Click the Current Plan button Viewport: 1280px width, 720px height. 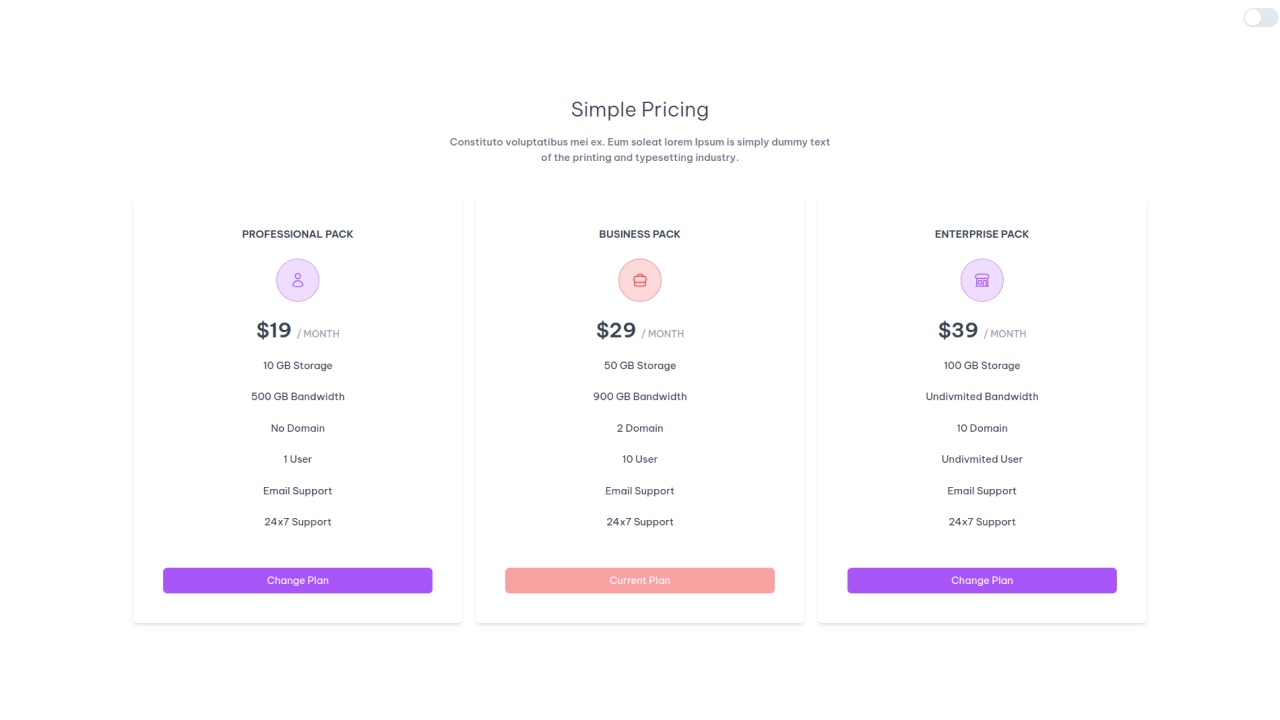pyautogui.click(x=639, y=580)
